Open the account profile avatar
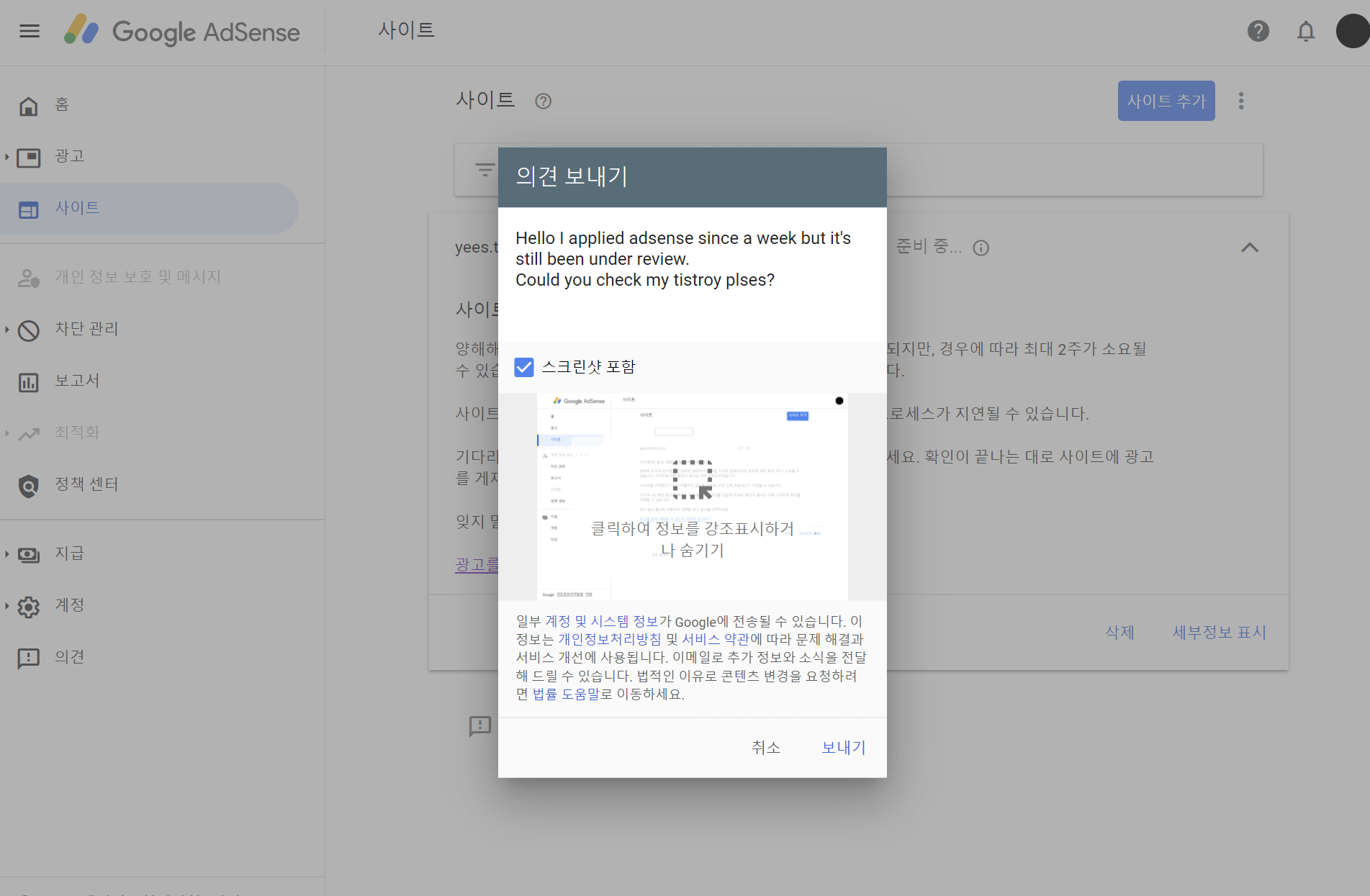The image size is (1370, 896). [x=1353, y=31]
